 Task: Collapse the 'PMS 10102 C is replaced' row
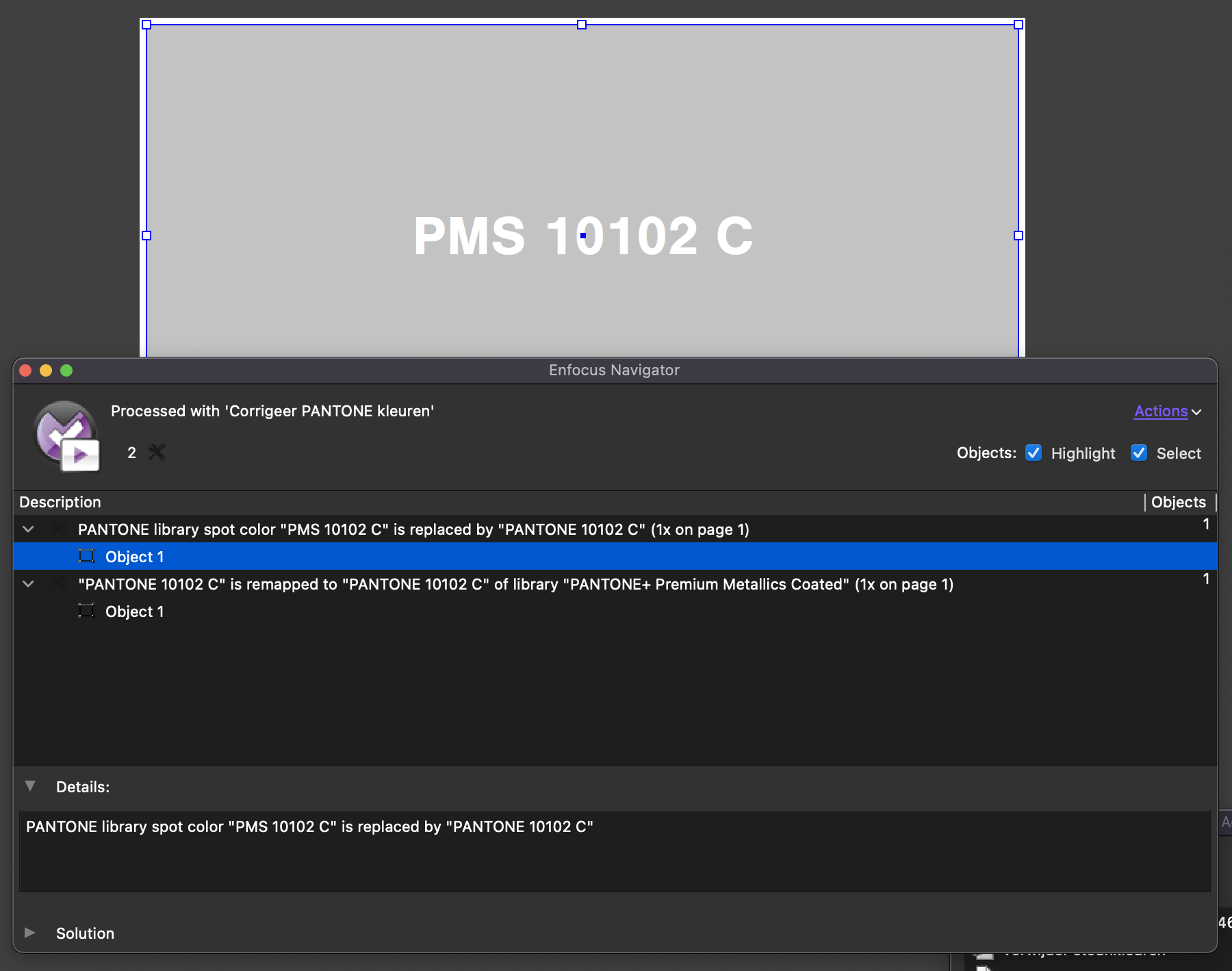(28, 529)
